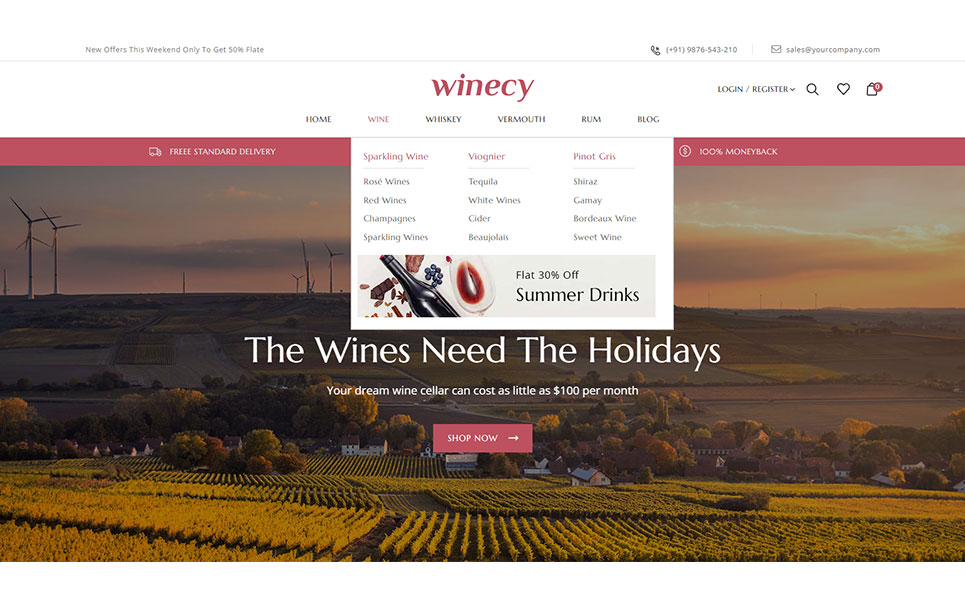
Task: Choose White Wines from the submenu
Action: coord(494,200)
